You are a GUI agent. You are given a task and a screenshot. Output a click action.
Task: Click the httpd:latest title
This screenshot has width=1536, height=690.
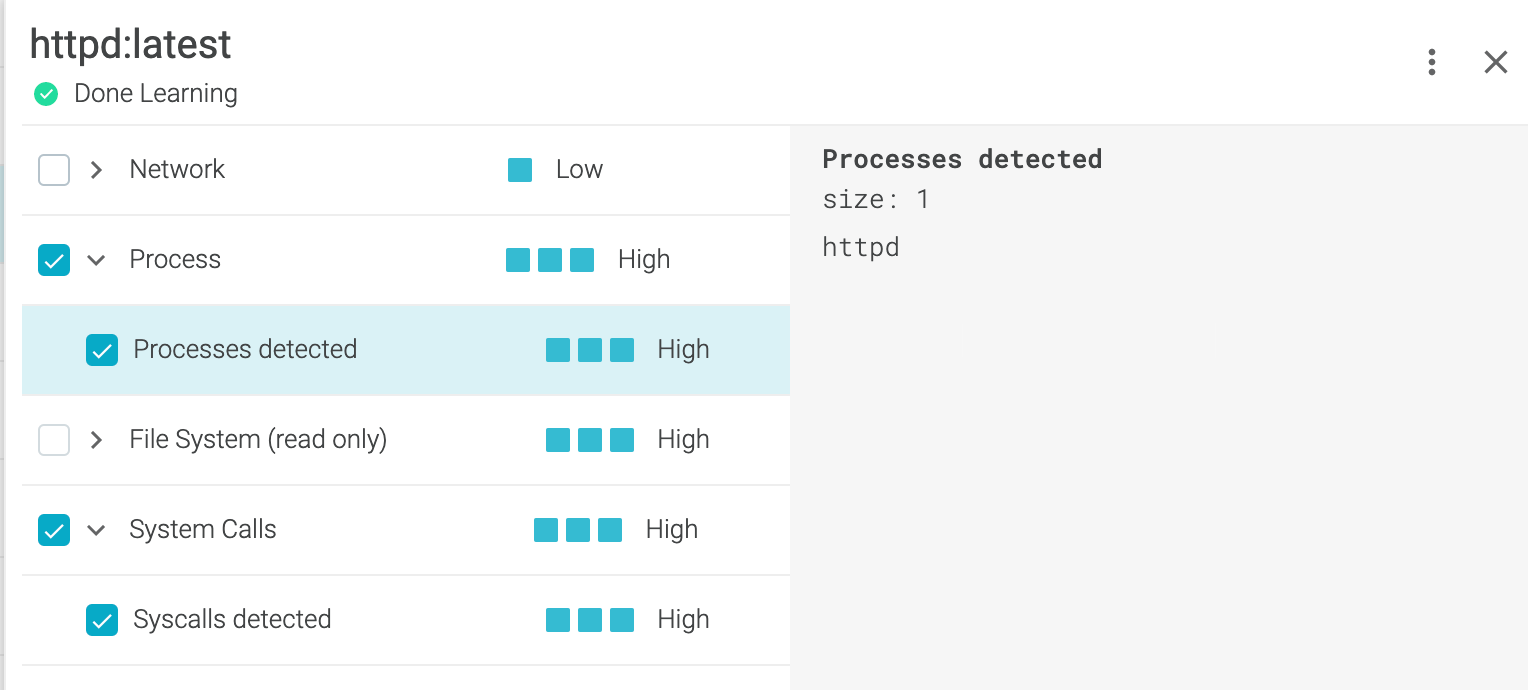(x=130, y=44)
